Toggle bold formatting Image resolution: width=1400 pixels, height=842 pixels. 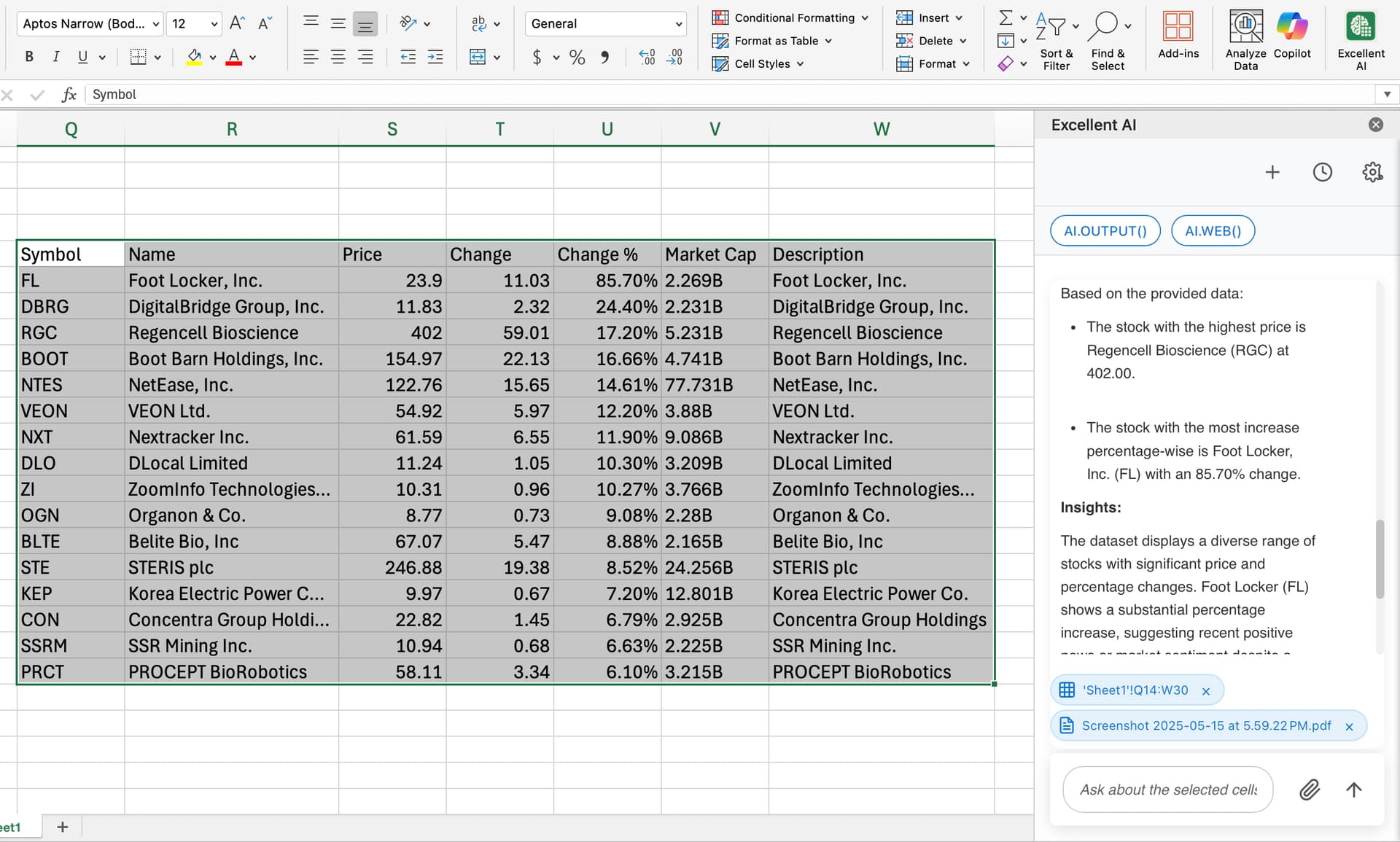point(28,57)
